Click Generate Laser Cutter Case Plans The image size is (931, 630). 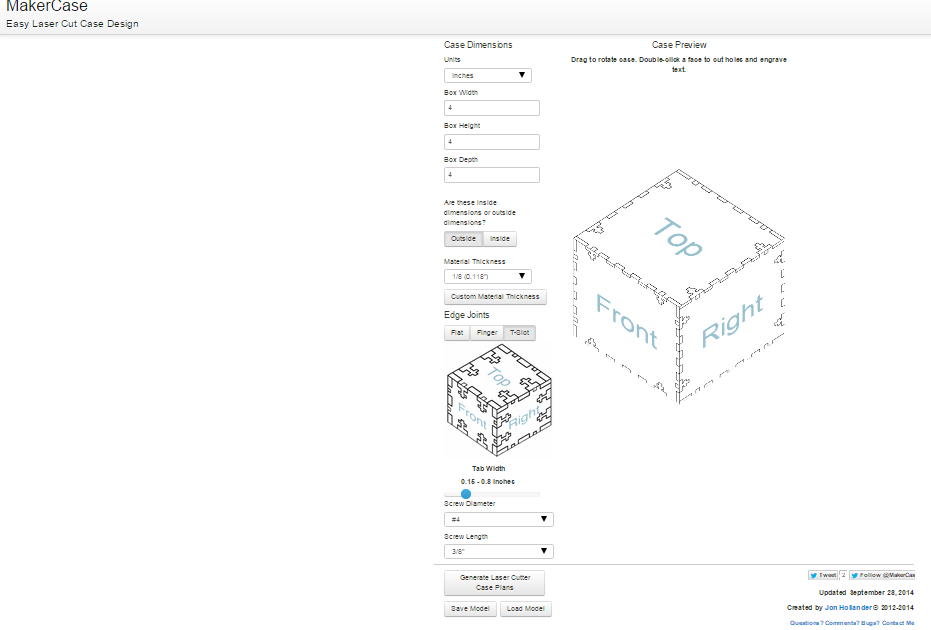pyautogui.click(x=494, y=582)
